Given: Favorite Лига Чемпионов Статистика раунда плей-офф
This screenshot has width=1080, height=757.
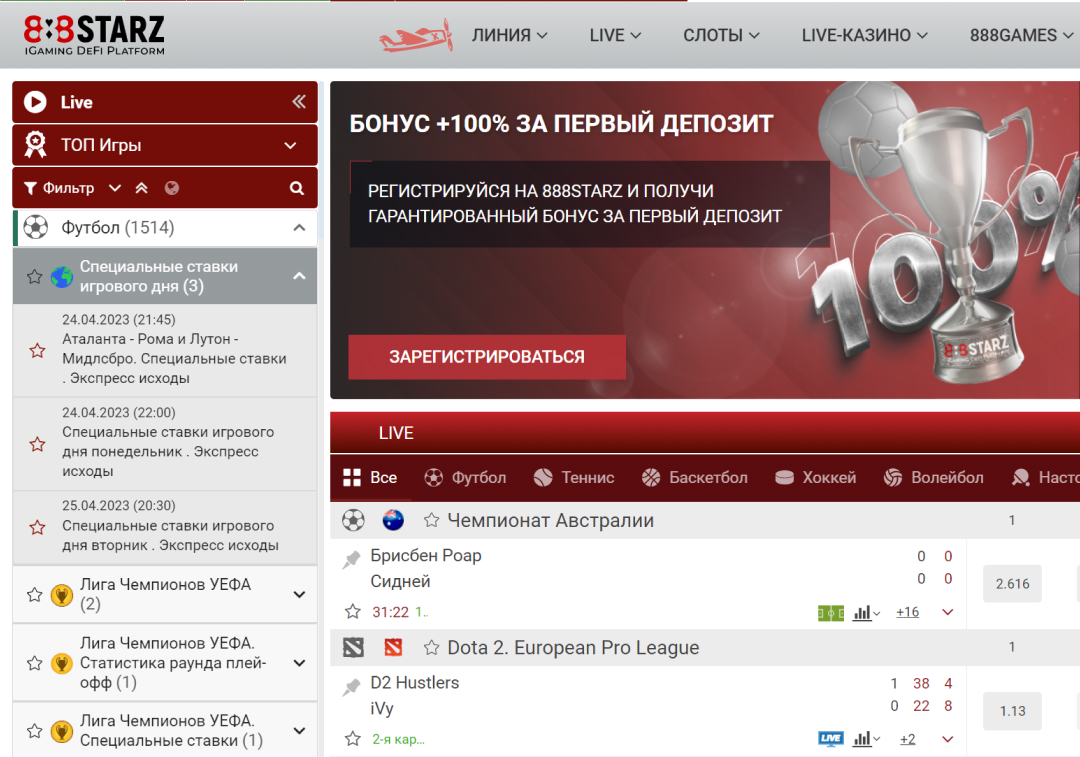Looking at the screenshot, I should coord(34,663).
